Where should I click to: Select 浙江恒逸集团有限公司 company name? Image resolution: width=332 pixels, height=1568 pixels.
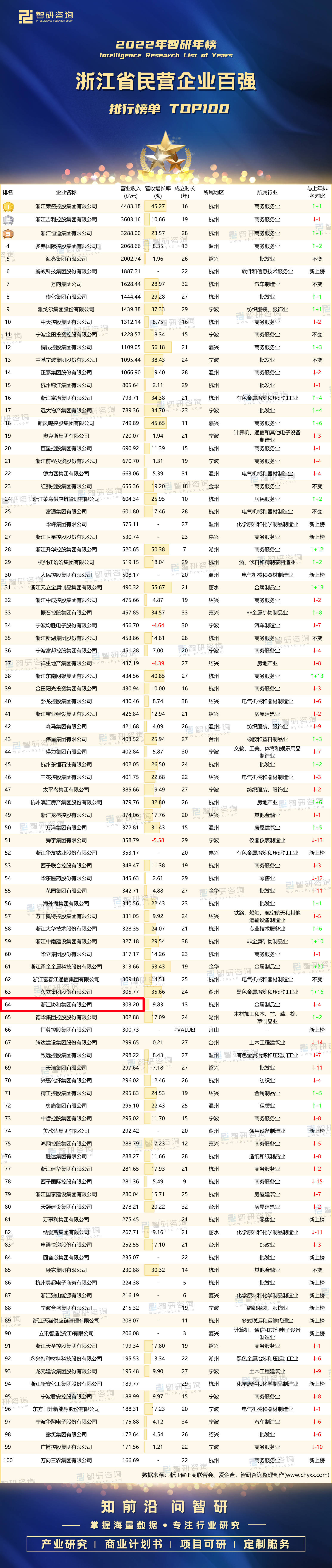(66, 233)
